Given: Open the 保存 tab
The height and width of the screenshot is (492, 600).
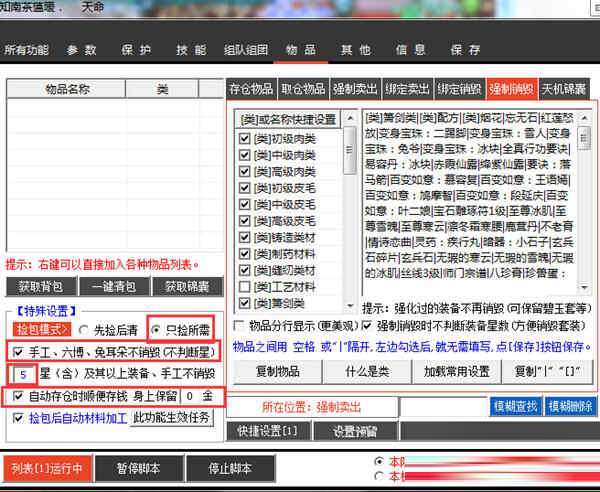Looking at the screenshot, I should click(x=465, y=50).
